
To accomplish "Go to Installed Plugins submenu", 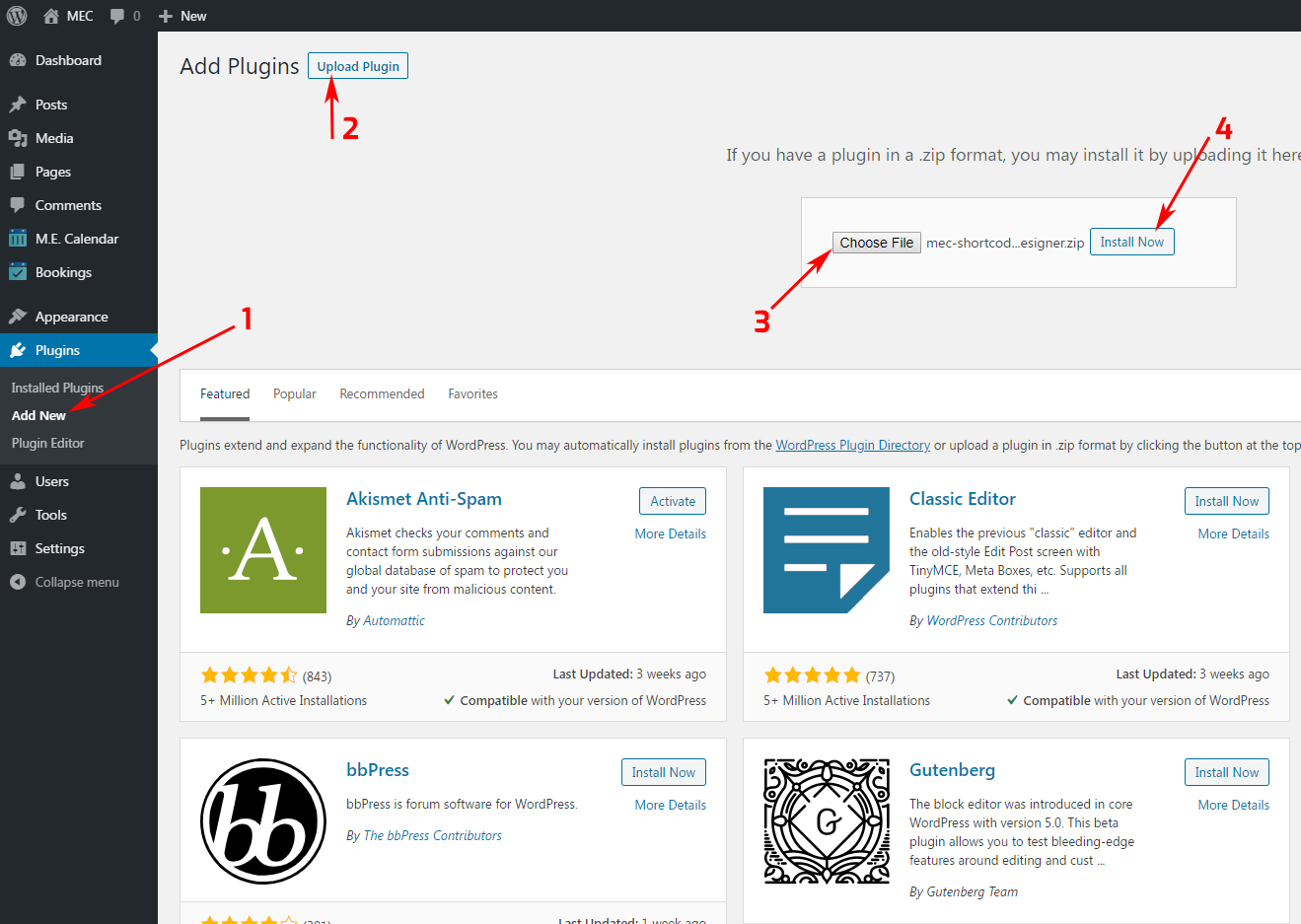I will click(x=57, y=388).
